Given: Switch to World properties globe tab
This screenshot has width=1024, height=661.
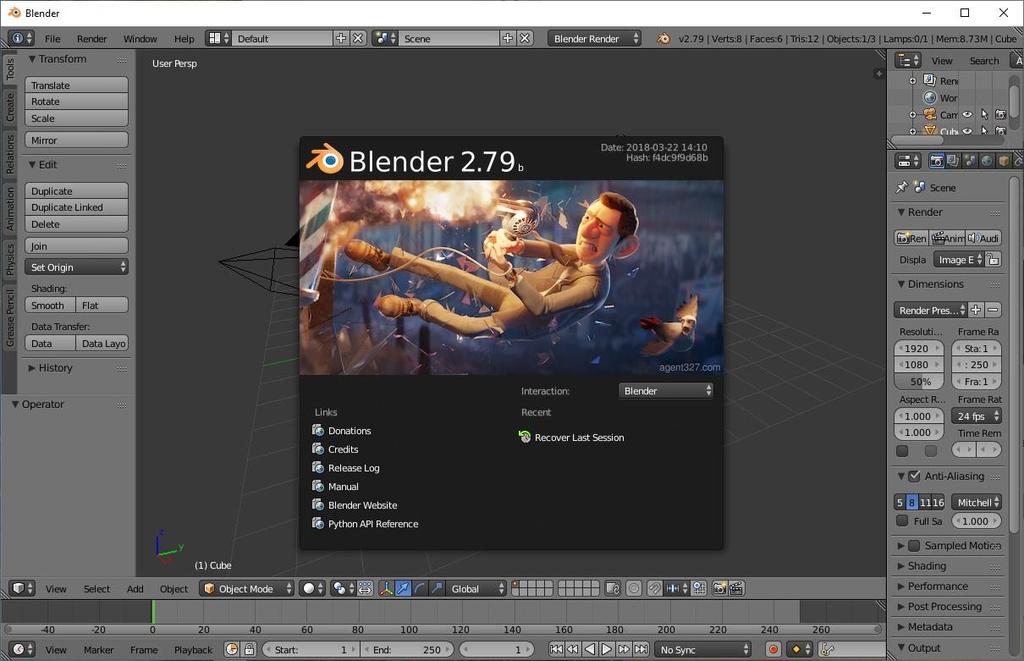Looking at the screenshot, I should point(987,161).
